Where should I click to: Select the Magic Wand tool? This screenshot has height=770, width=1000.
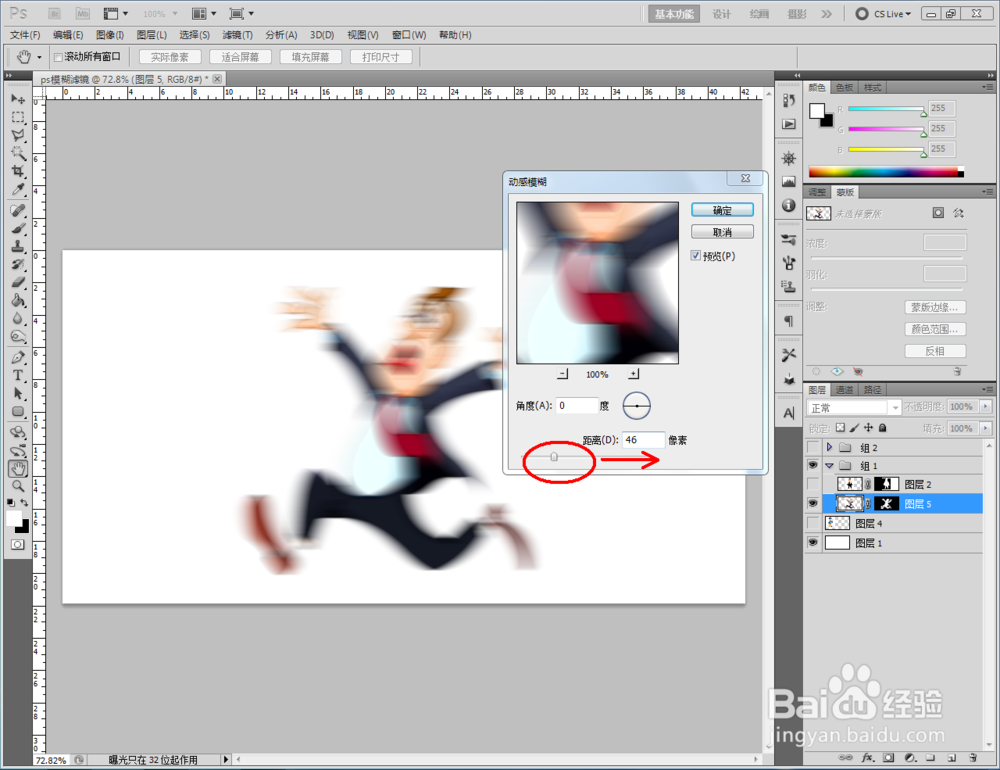(x=18, y=153)
